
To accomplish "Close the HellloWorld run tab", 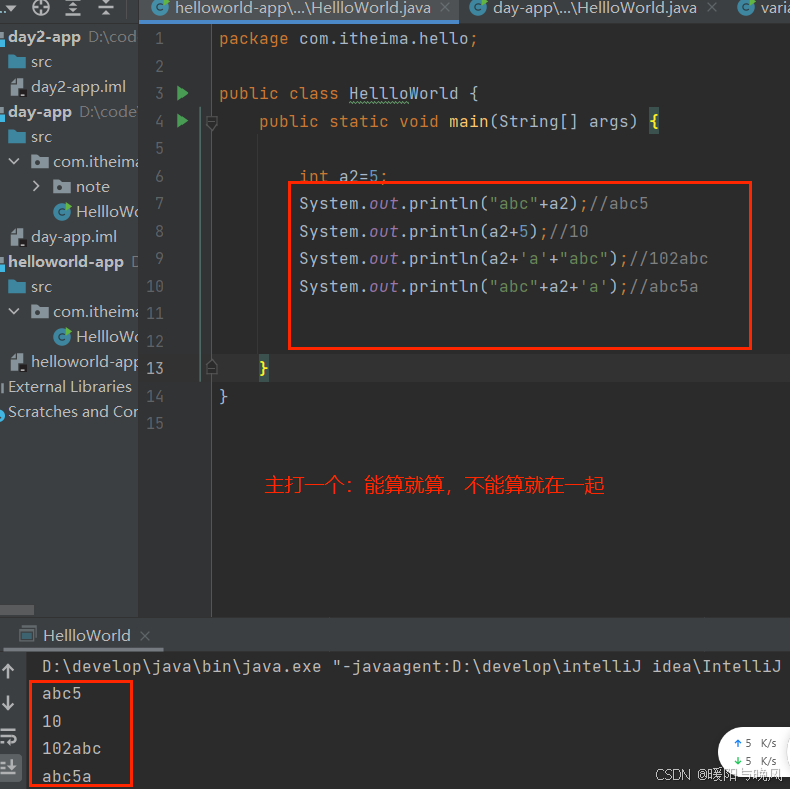I will click(x=145, y=636).
